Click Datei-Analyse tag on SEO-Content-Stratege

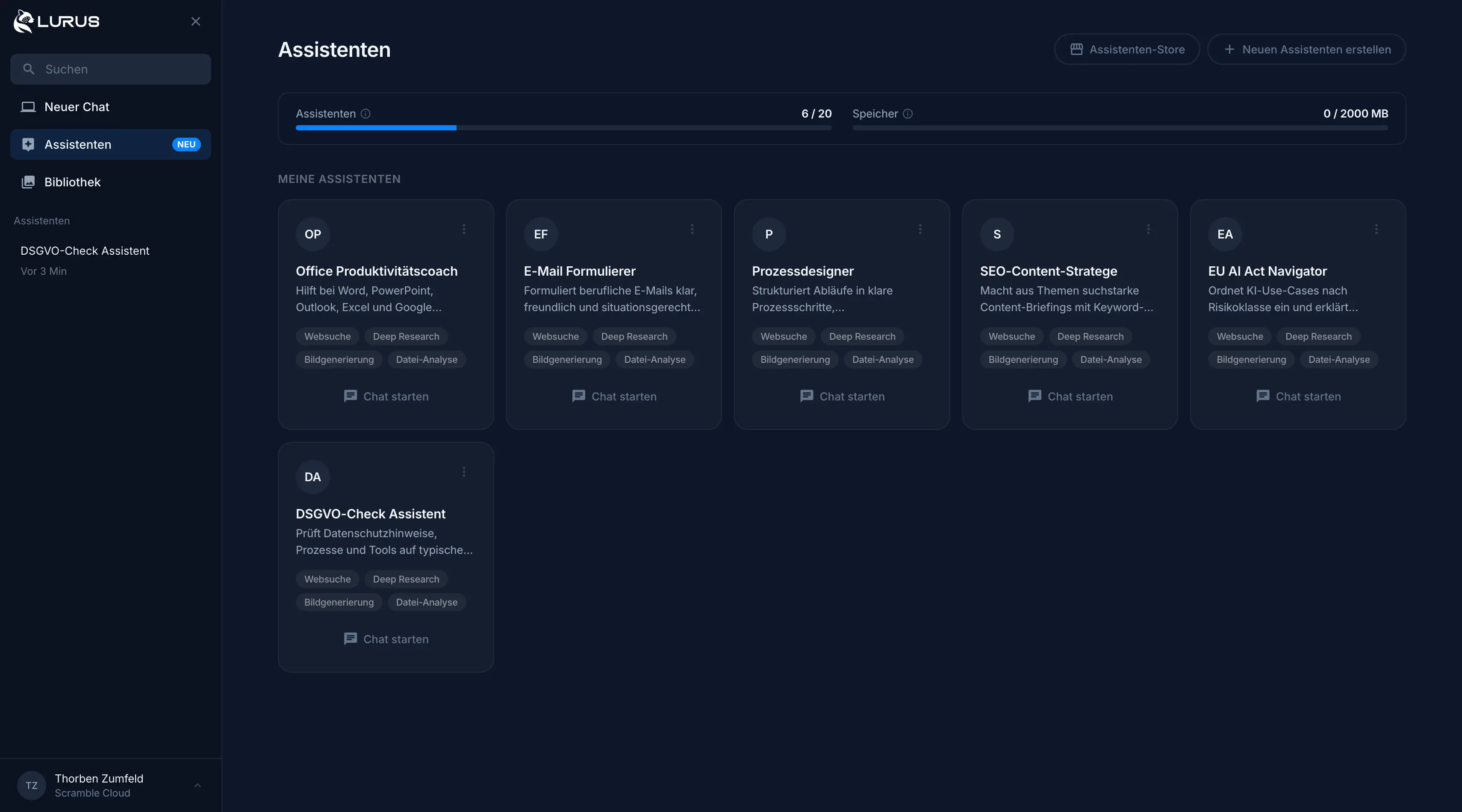[1111, 359]
